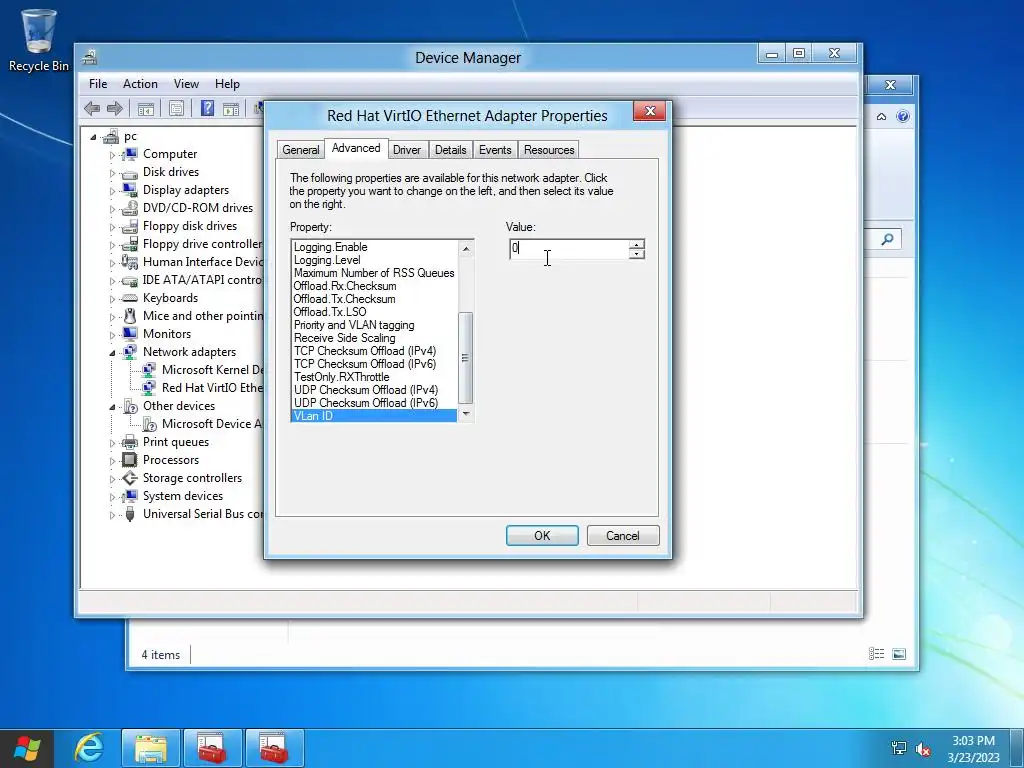Expand the Keyboards tree node
Image resolution: width=1024 pixels, height=768 pixels.
112,299
